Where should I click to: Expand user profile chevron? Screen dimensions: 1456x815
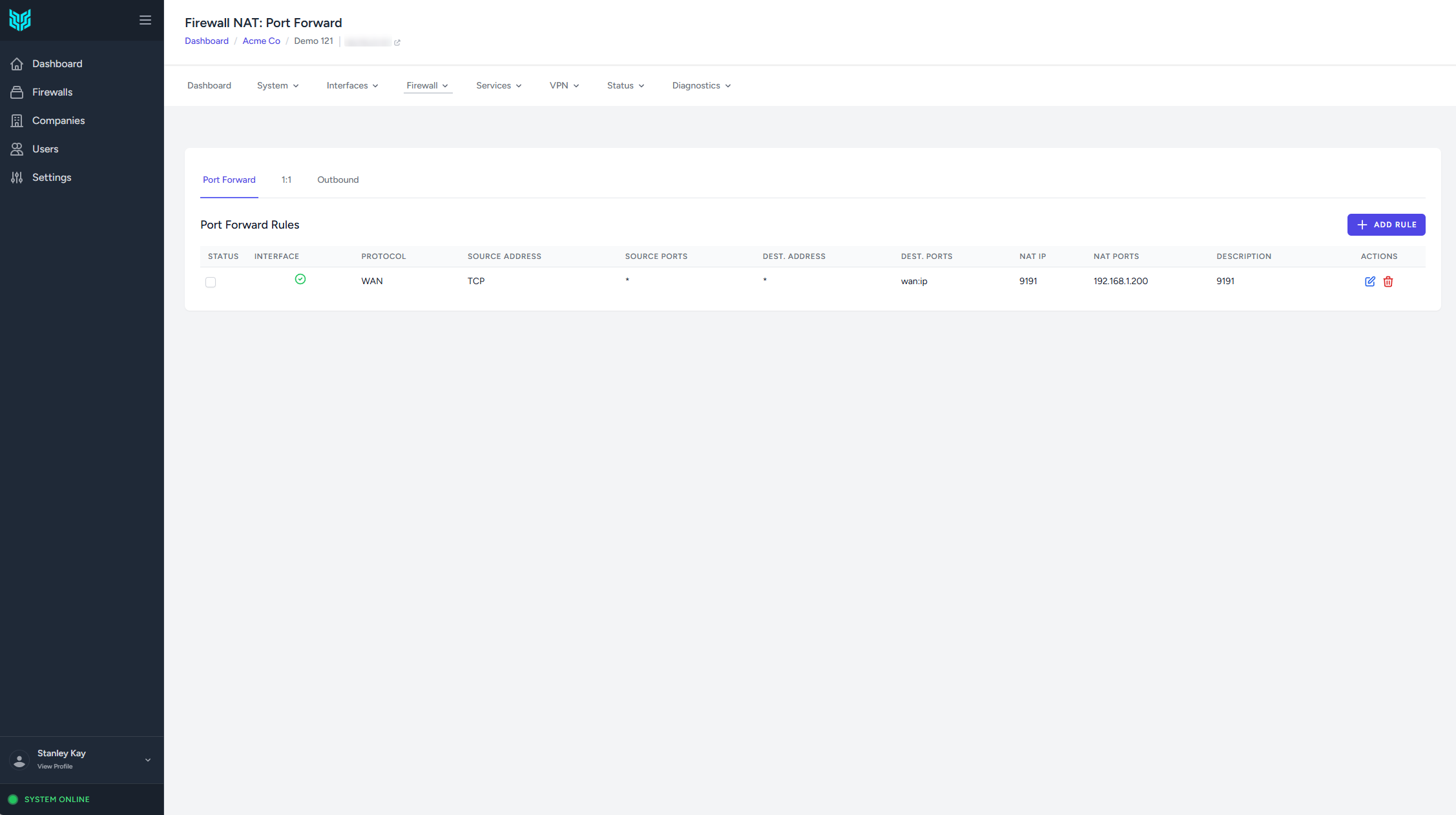pyautogui.click(x=148, y=760)
